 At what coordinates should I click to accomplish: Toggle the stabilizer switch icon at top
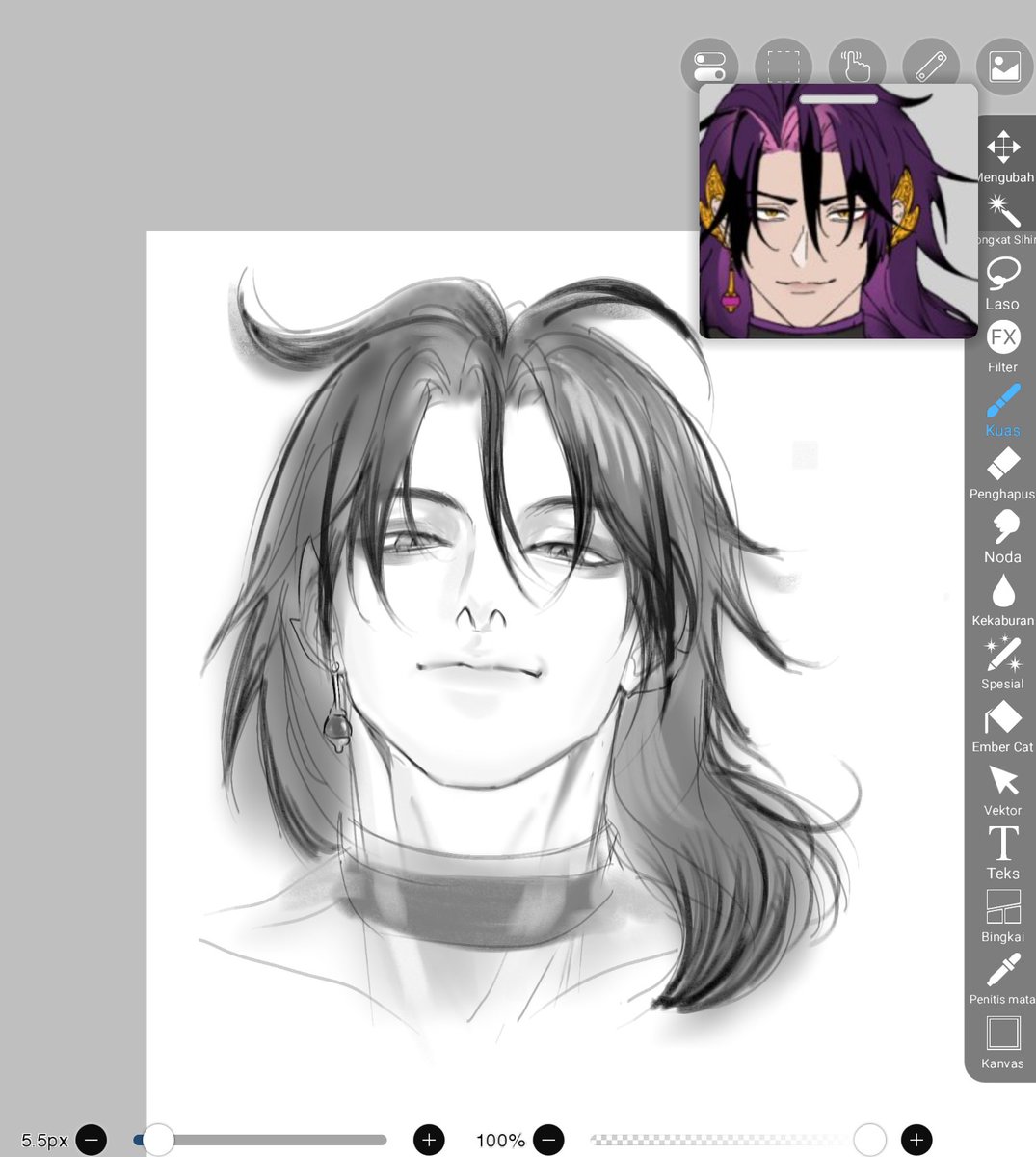click(709, 67)
